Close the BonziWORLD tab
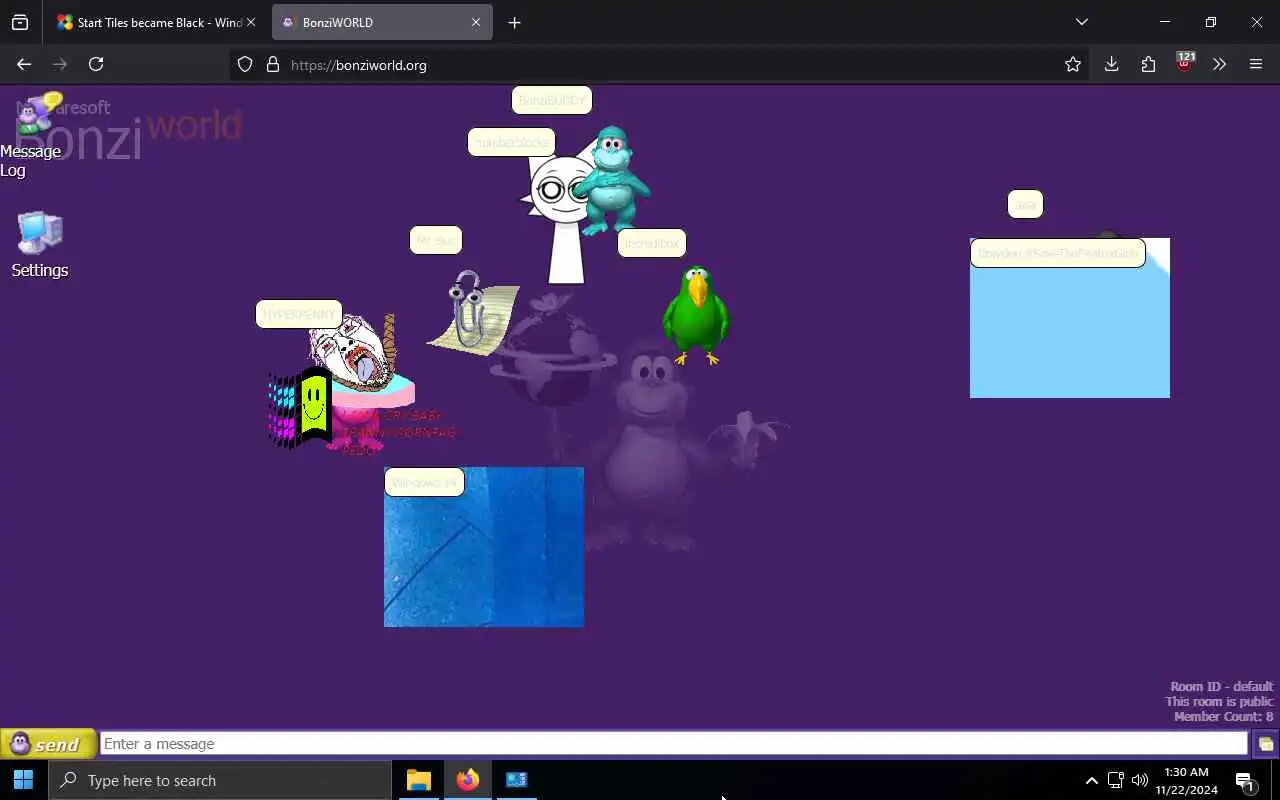This screenshot has height=800, width=1280. click(476, 22)
